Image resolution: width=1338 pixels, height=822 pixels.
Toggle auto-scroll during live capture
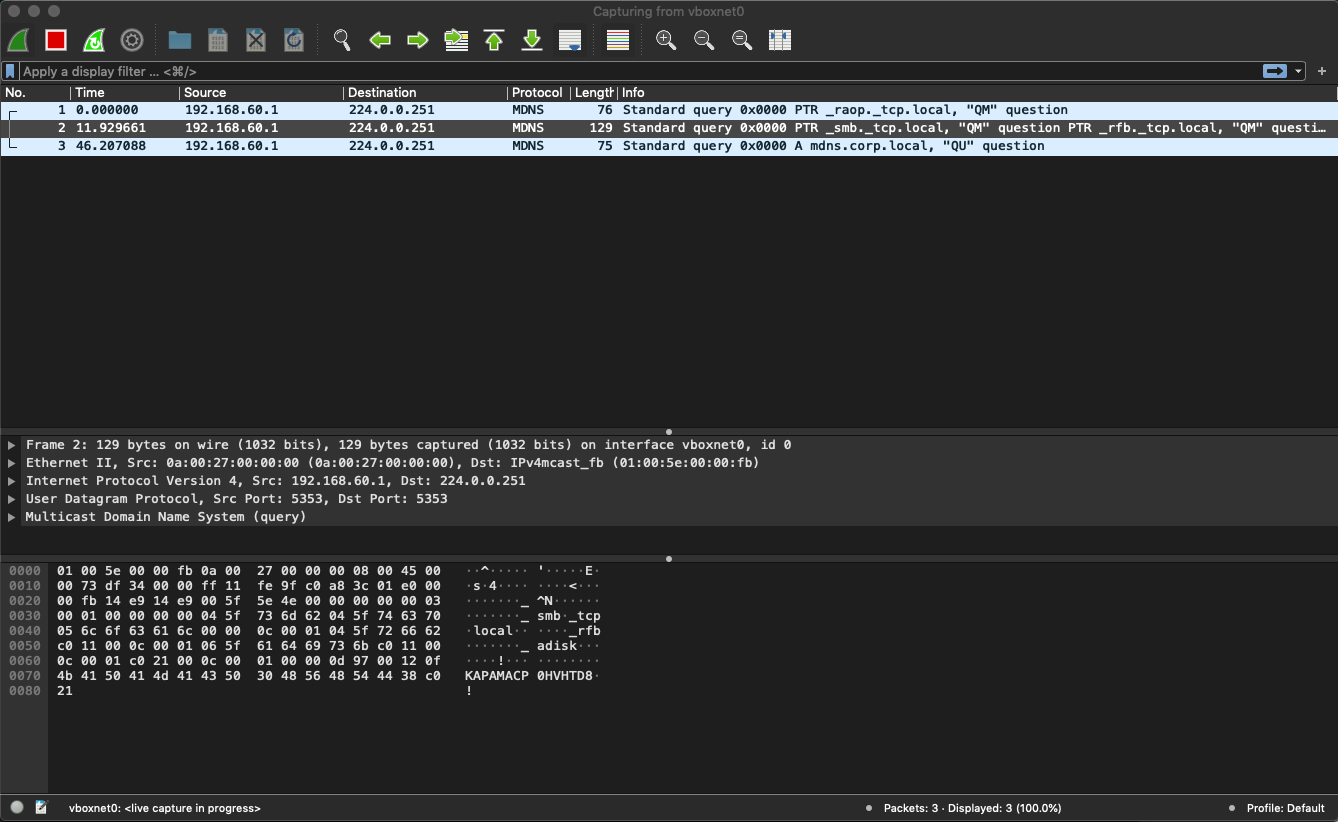pyautogui.click(x=571, y=40)
